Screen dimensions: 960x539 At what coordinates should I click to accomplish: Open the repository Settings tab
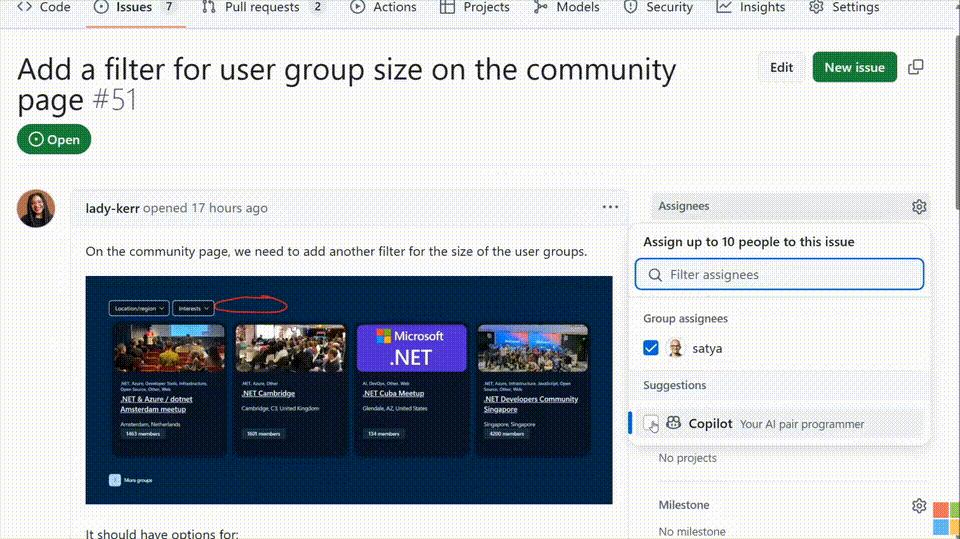click(x=844, y=8)
